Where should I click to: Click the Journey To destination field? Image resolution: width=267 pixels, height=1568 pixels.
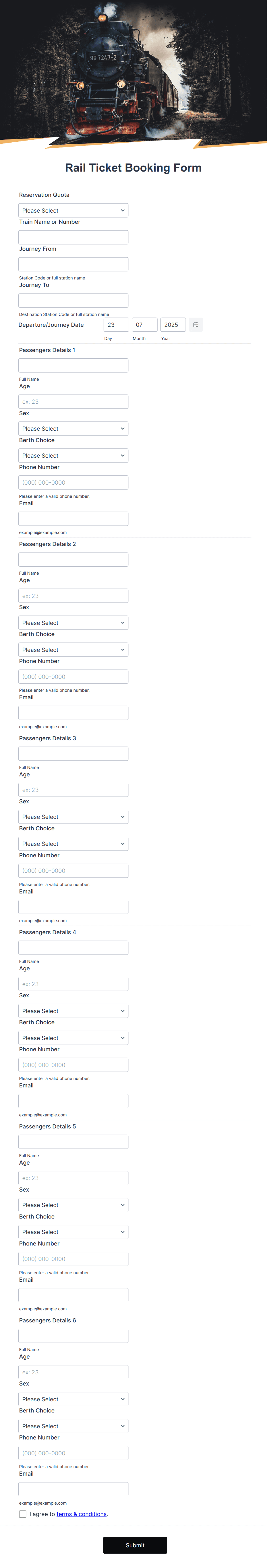73,300
